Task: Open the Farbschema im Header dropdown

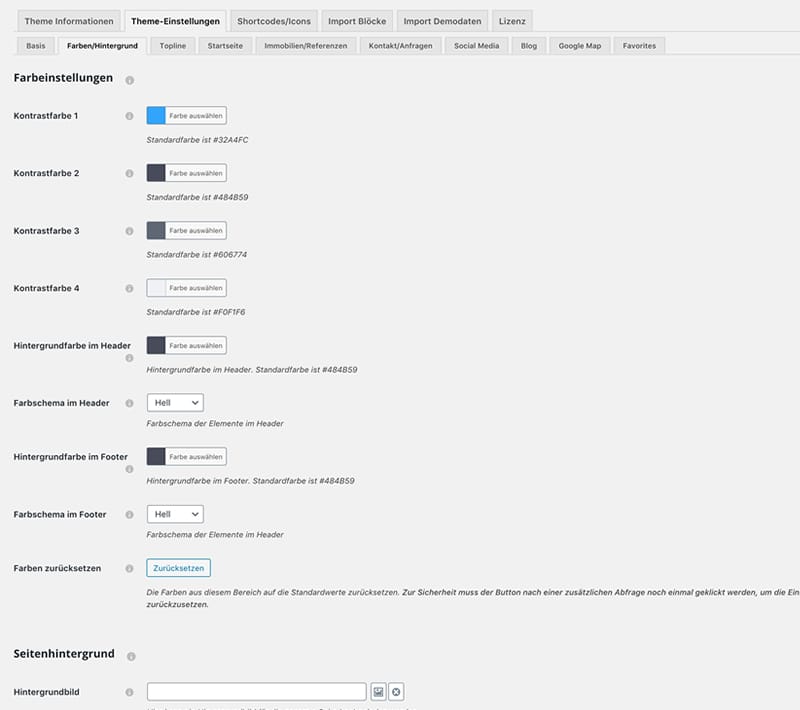Action: (x=175, y=403)
